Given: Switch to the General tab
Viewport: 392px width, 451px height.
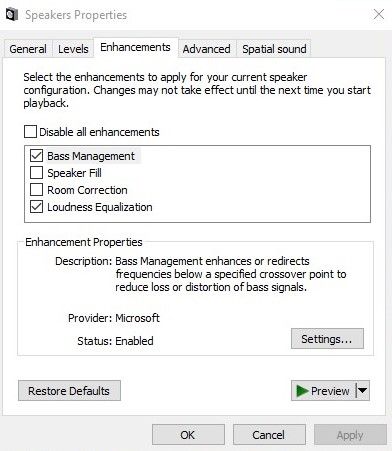Looking at the screenshot, I should click(28, 49).
